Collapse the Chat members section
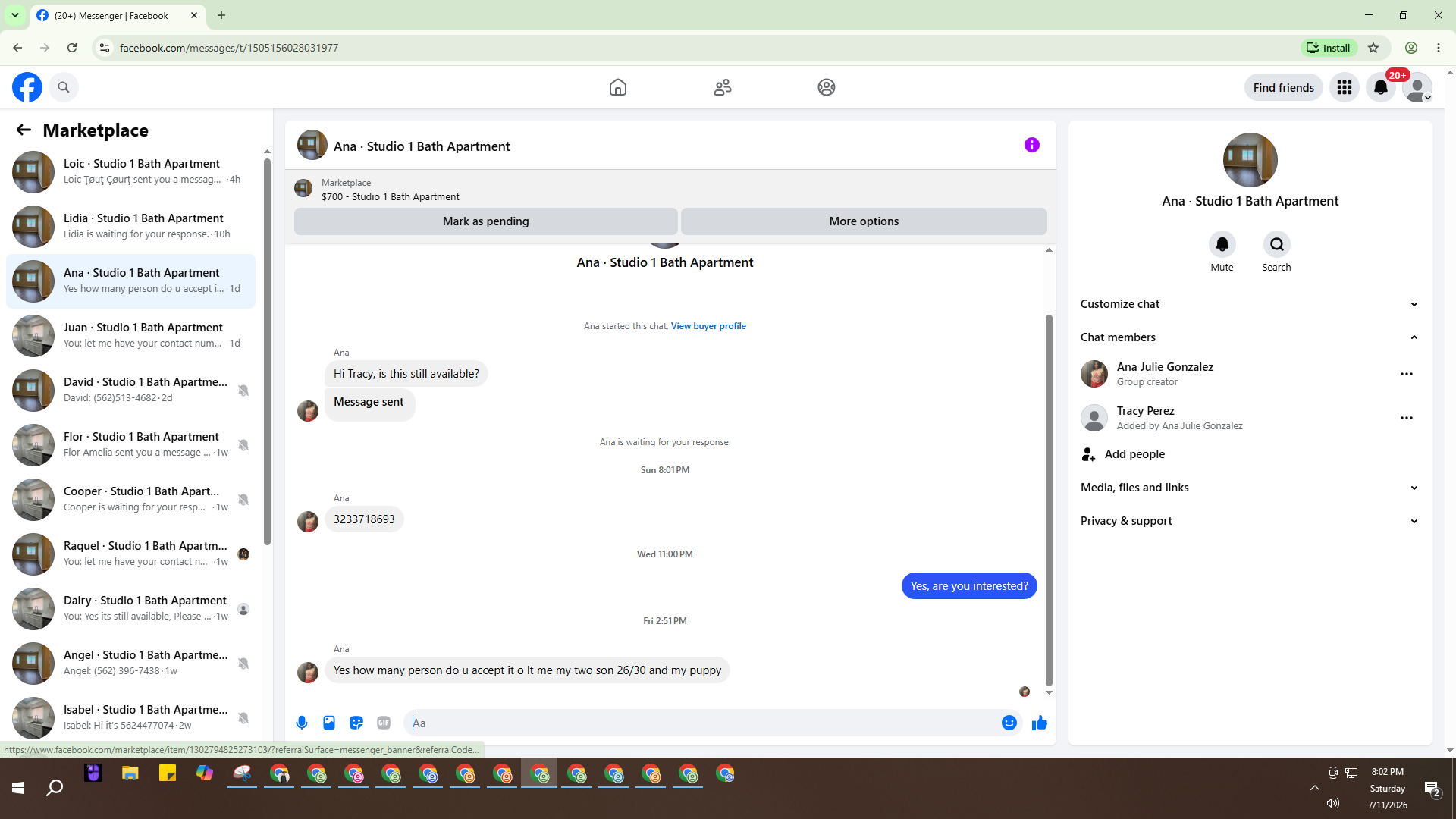 (1250, 337)
